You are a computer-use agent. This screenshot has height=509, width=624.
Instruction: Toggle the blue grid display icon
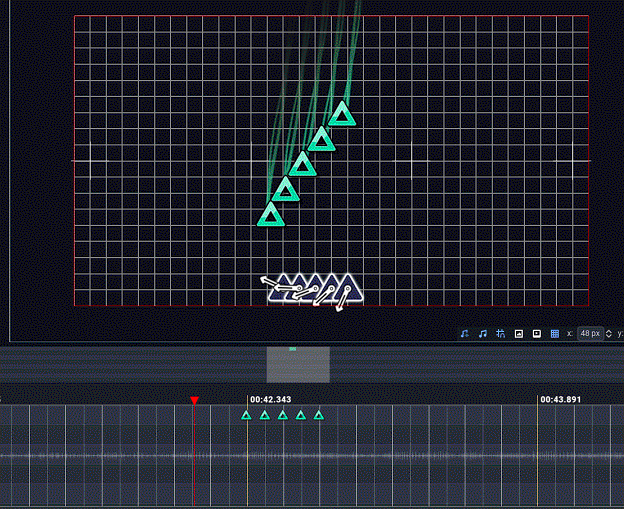[x=555, y=333]
